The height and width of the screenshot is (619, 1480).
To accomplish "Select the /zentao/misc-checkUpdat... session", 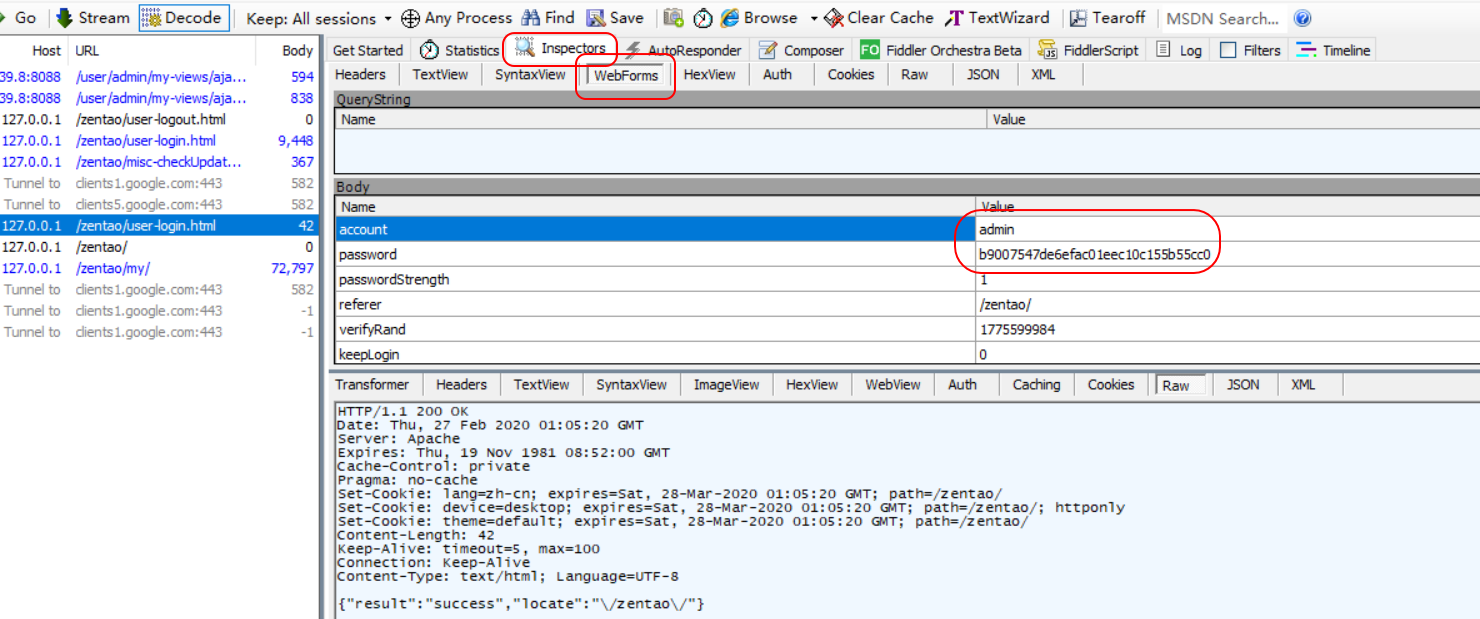I will point(158,162).
